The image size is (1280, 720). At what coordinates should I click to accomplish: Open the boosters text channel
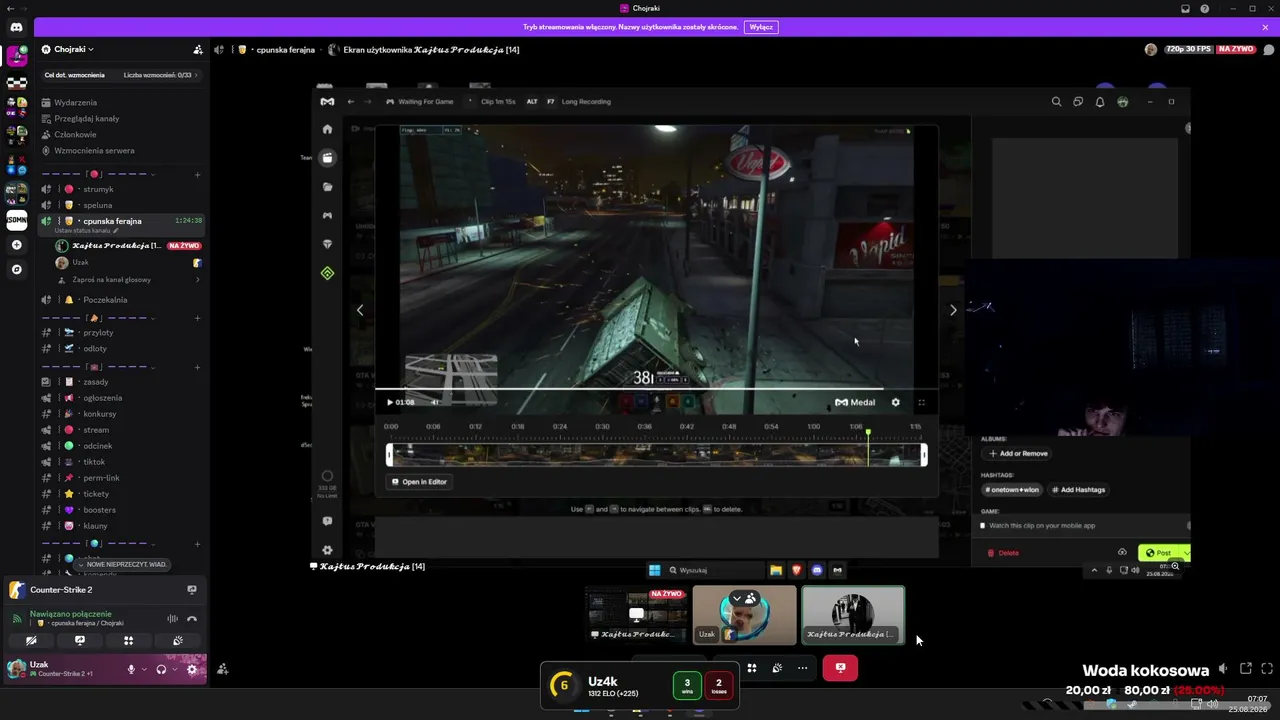tap(121, 510)
